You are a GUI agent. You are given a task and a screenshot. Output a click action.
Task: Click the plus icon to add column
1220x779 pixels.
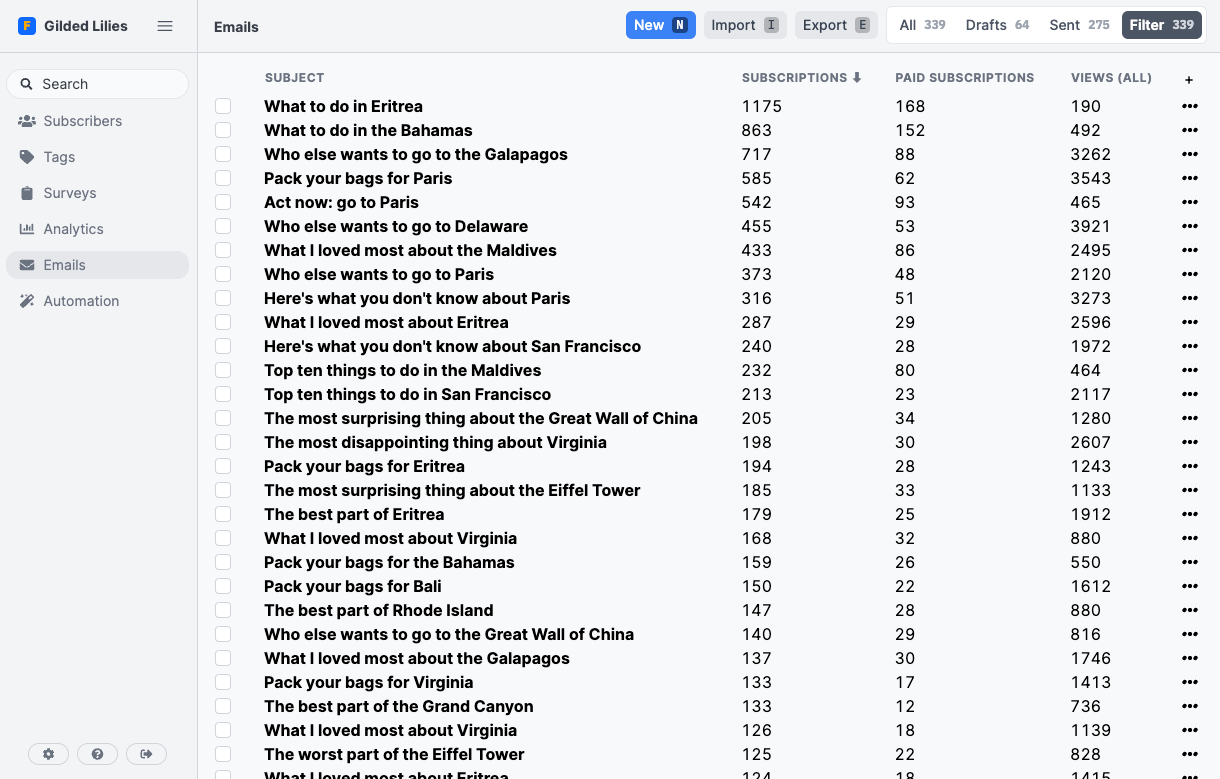tap(1189, 79)
